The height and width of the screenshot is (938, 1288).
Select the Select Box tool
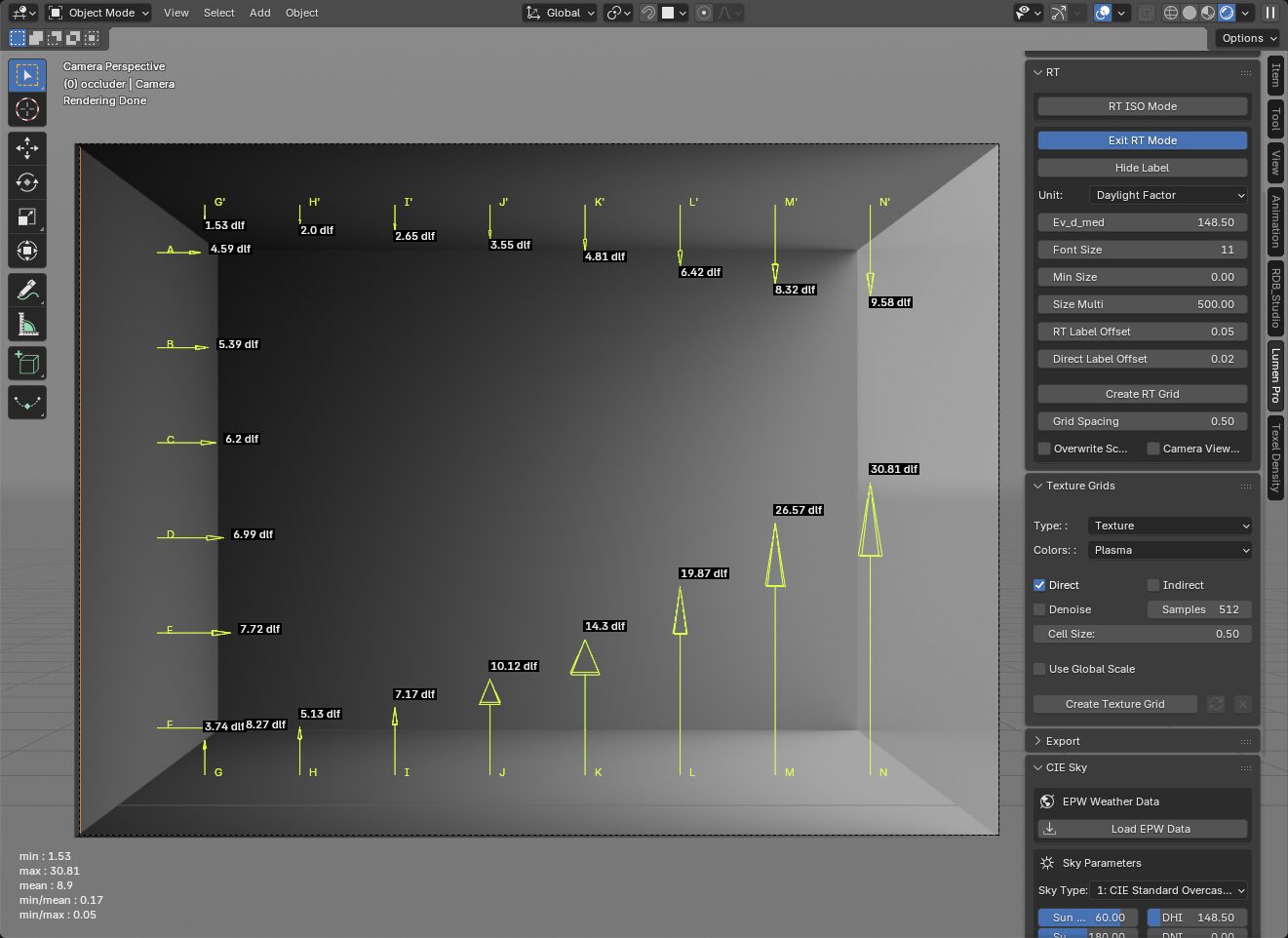pos(27,75)
